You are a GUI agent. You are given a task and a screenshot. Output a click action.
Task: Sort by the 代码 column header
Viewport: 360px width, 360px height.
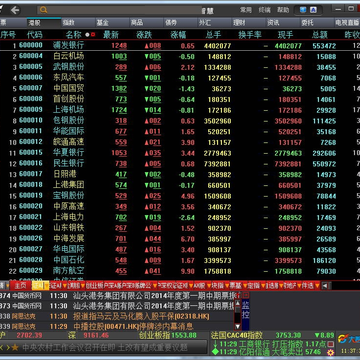tap(35, 35)
